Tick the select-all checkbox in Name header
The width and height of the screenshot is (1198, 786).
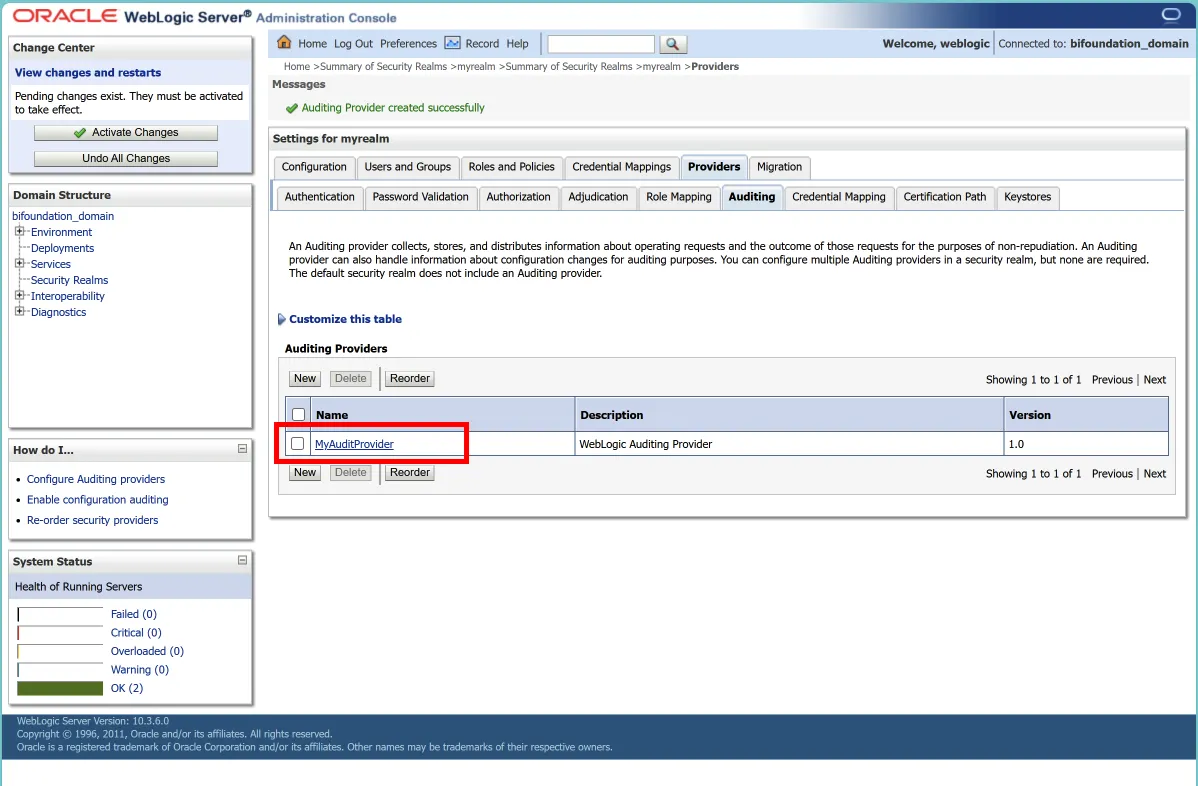pos(299,415)
